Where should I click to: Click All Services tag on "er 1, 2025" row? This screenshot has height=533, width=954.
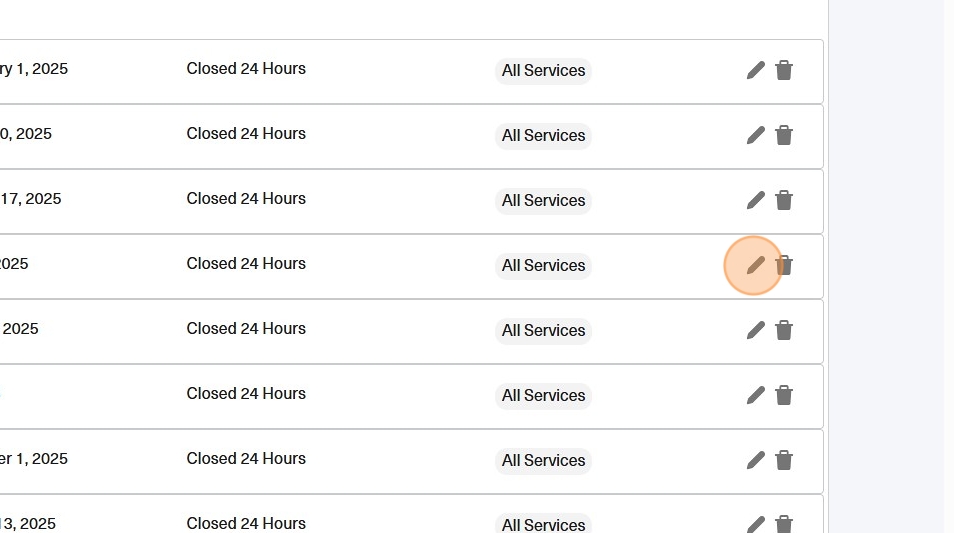(543, 461)
